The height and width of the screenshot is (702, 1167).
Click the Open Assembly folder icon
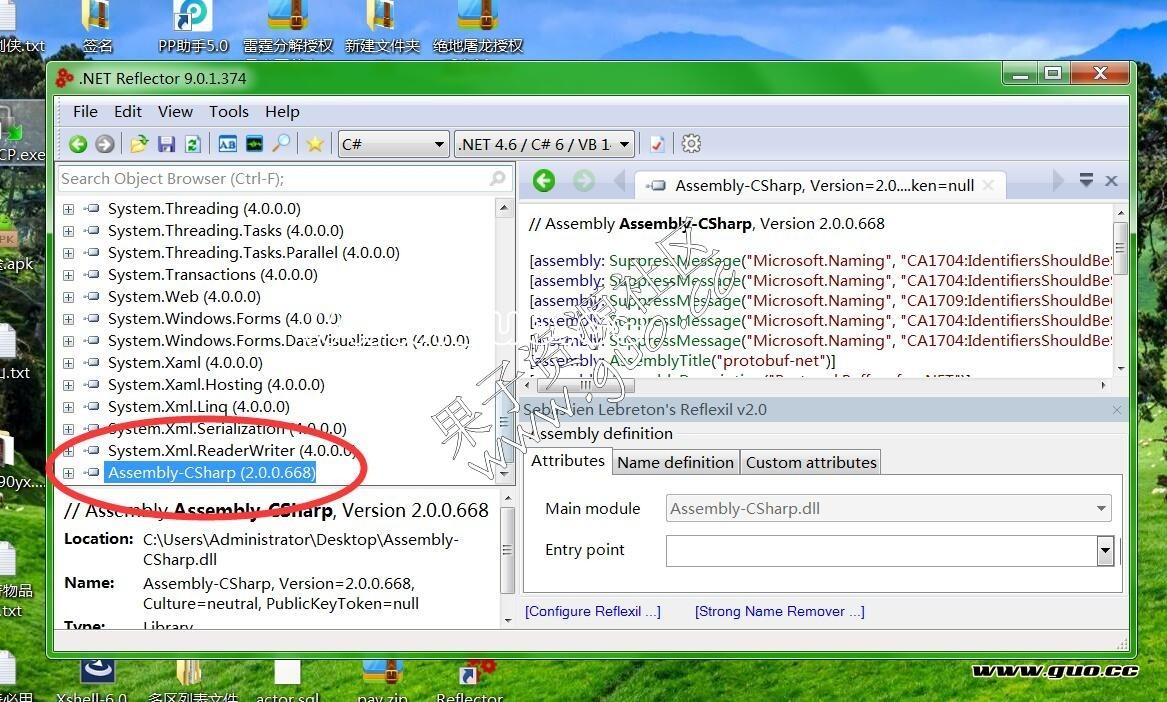click(x=139, y=144)
